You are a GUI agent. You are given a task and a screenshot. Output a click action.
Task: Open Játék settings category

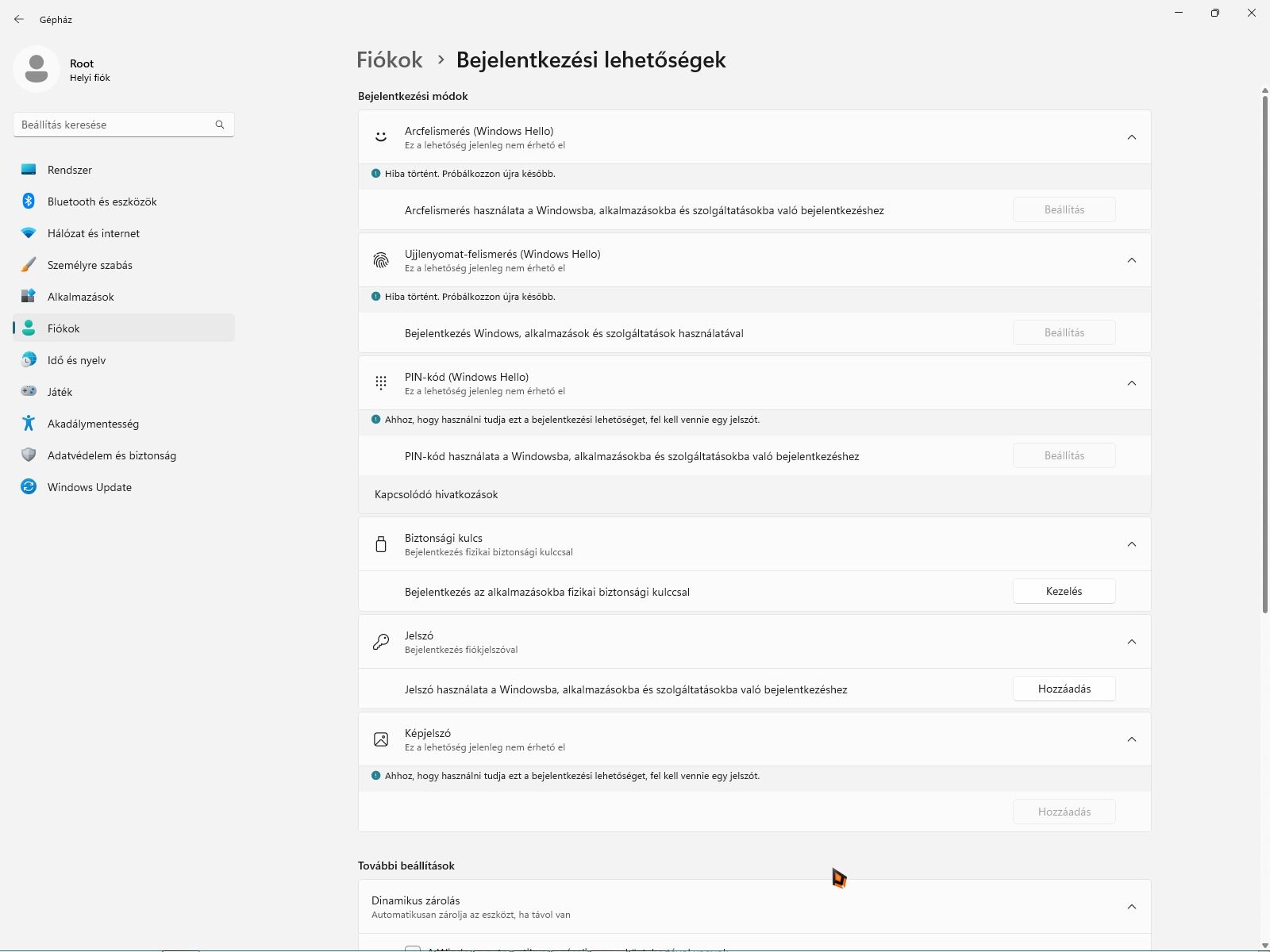click(x=124, y=392)
